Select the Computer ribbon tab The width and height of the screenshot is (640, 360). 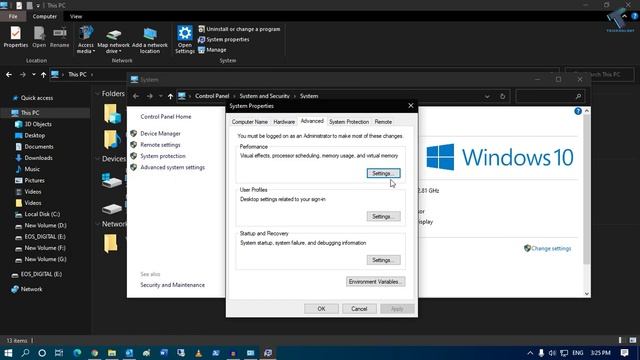44,16
